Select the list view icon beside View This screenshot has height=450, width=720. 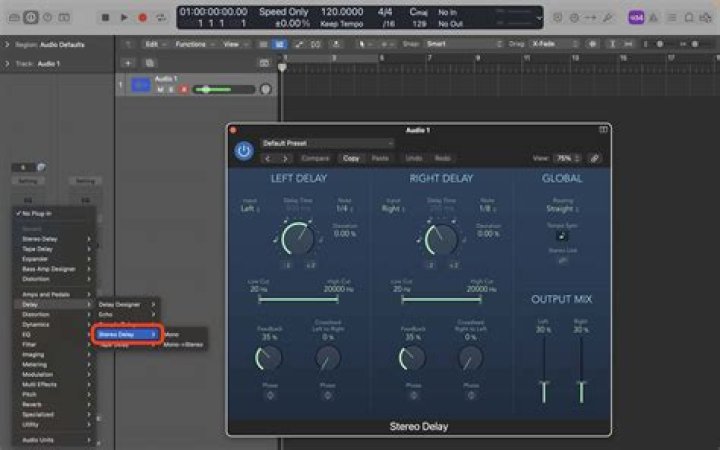pos(264,44)
